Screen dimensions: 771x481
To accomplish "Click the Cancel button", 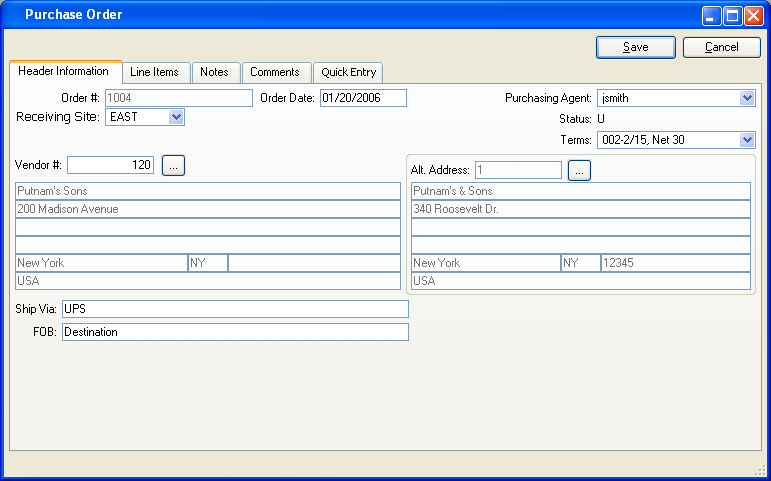I will [721, 47].
